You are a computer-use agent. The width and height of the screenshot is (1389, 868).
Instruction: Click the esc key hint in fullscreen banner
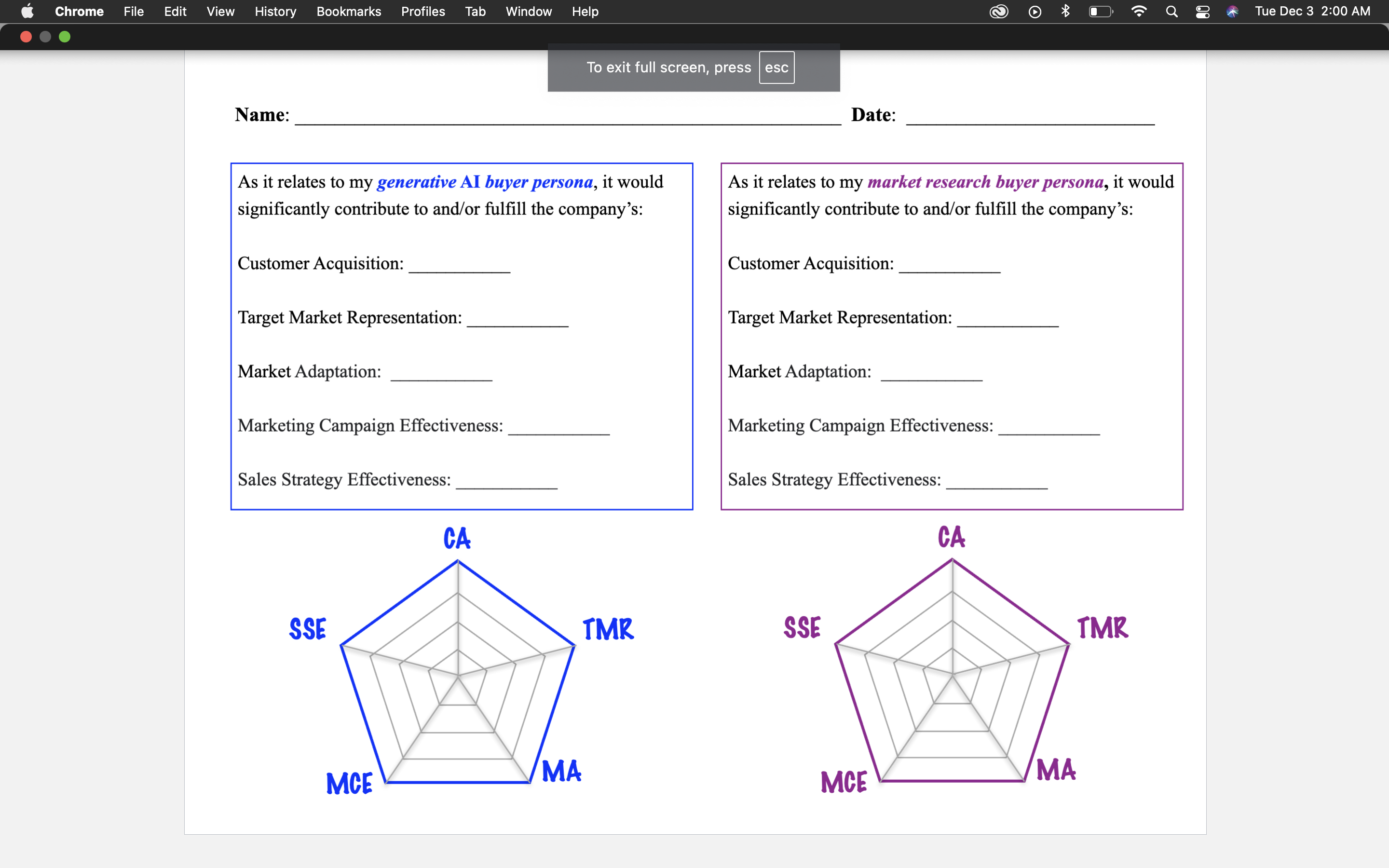tap(776, 67)
